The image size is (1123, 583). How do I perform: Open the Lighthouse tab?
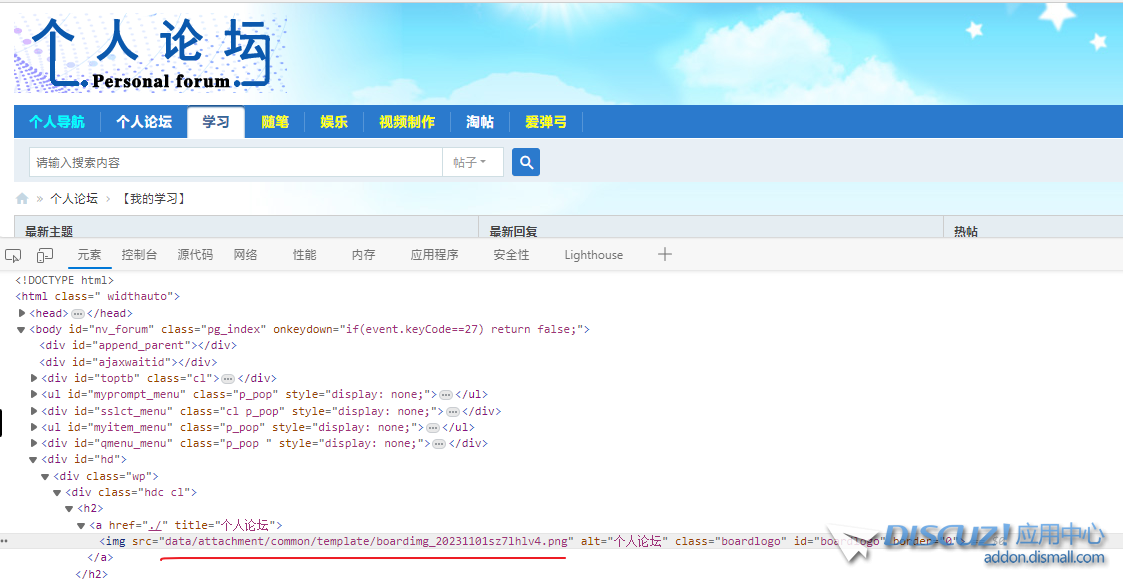593,255
